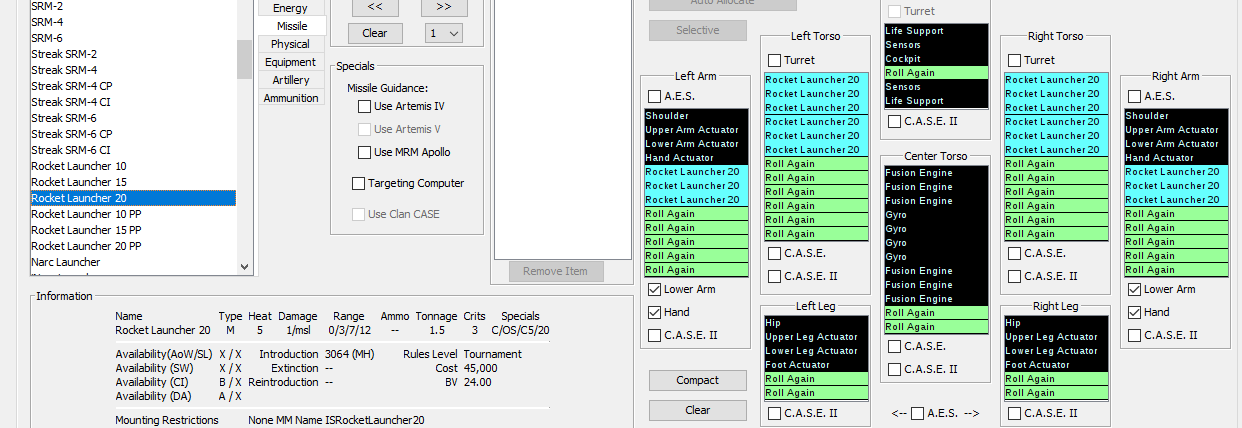Enable Use MRM Apollo checkbox
Image resolution: width=1242 pixels, height=428 pixels.
pyautogui.click(x=365, y=152)
